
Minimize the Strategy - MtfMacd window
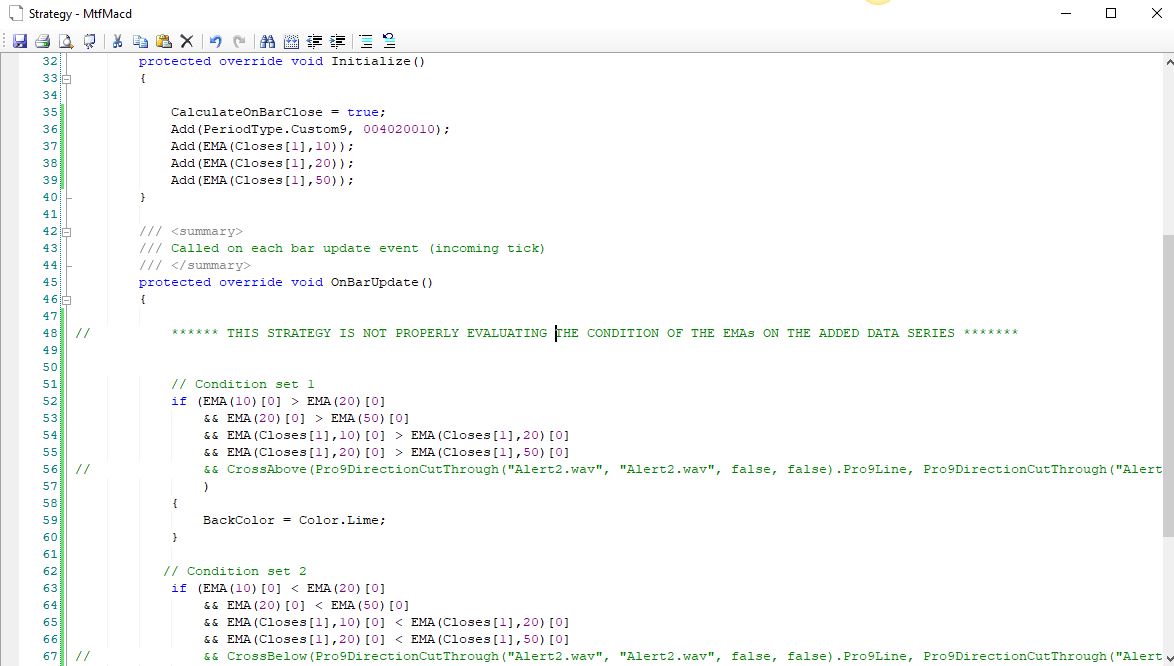(x=1066, y=13)
